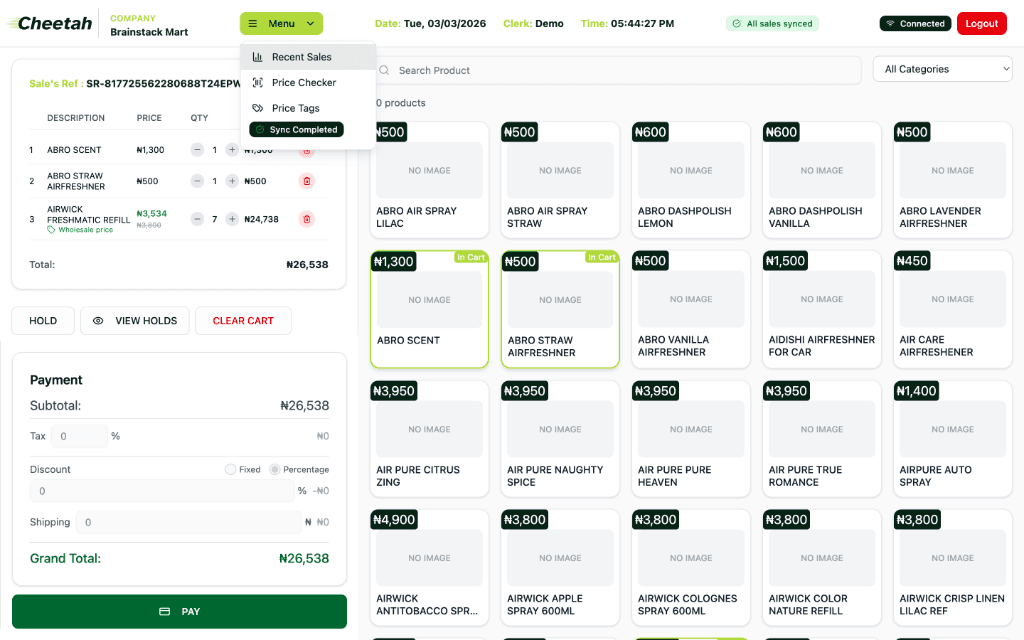Click the hamburger icon in Menu button
This screenshot has height=640, width=1024.
(x=253, y=24)
